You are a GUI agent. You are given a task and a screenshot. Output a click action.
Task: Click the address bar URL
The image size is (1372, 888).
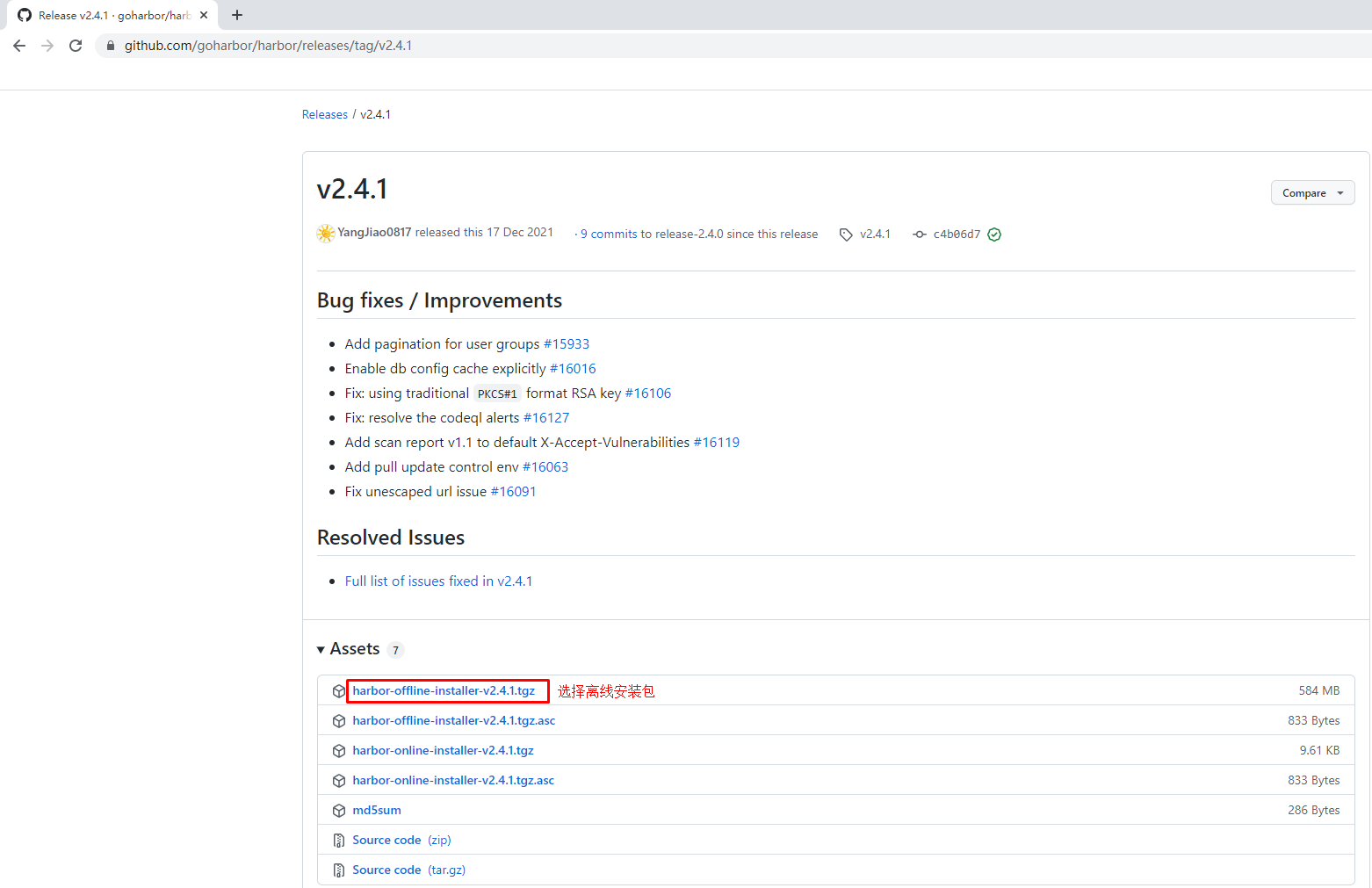[x=268, y=46]
